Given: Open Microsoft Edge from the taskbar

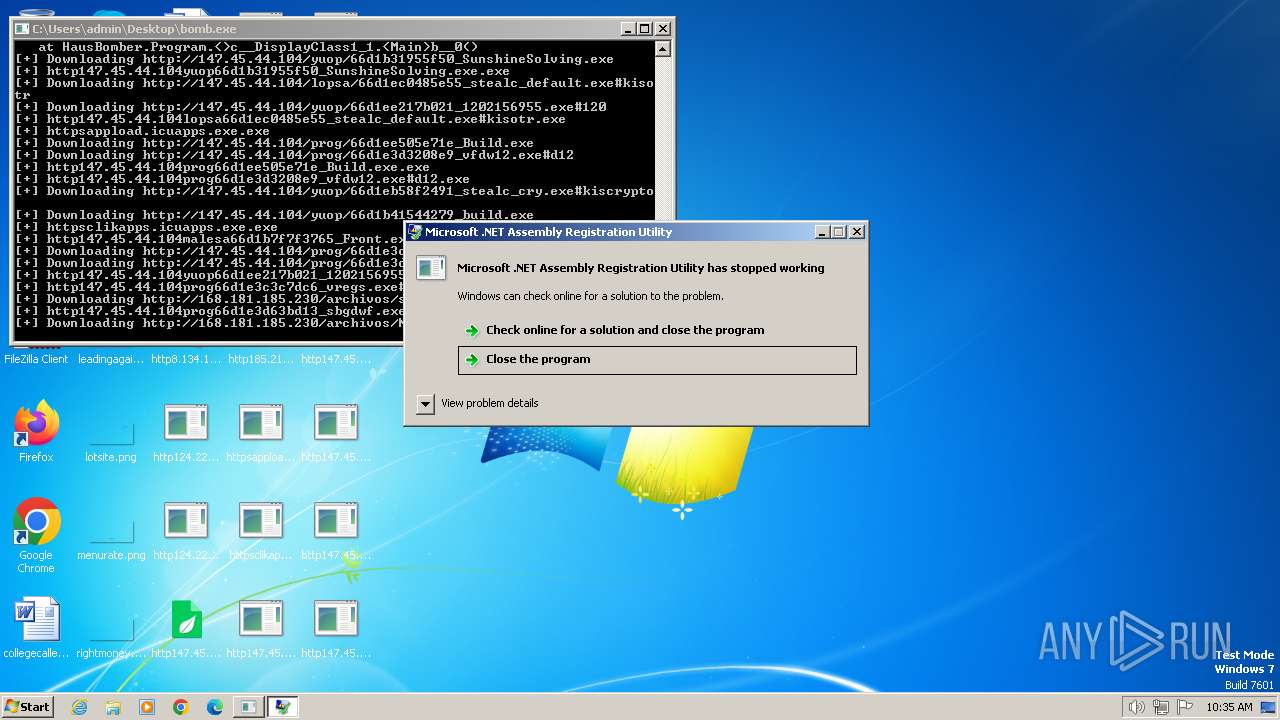Looking at the screenshot, I should tap(215, 707).
